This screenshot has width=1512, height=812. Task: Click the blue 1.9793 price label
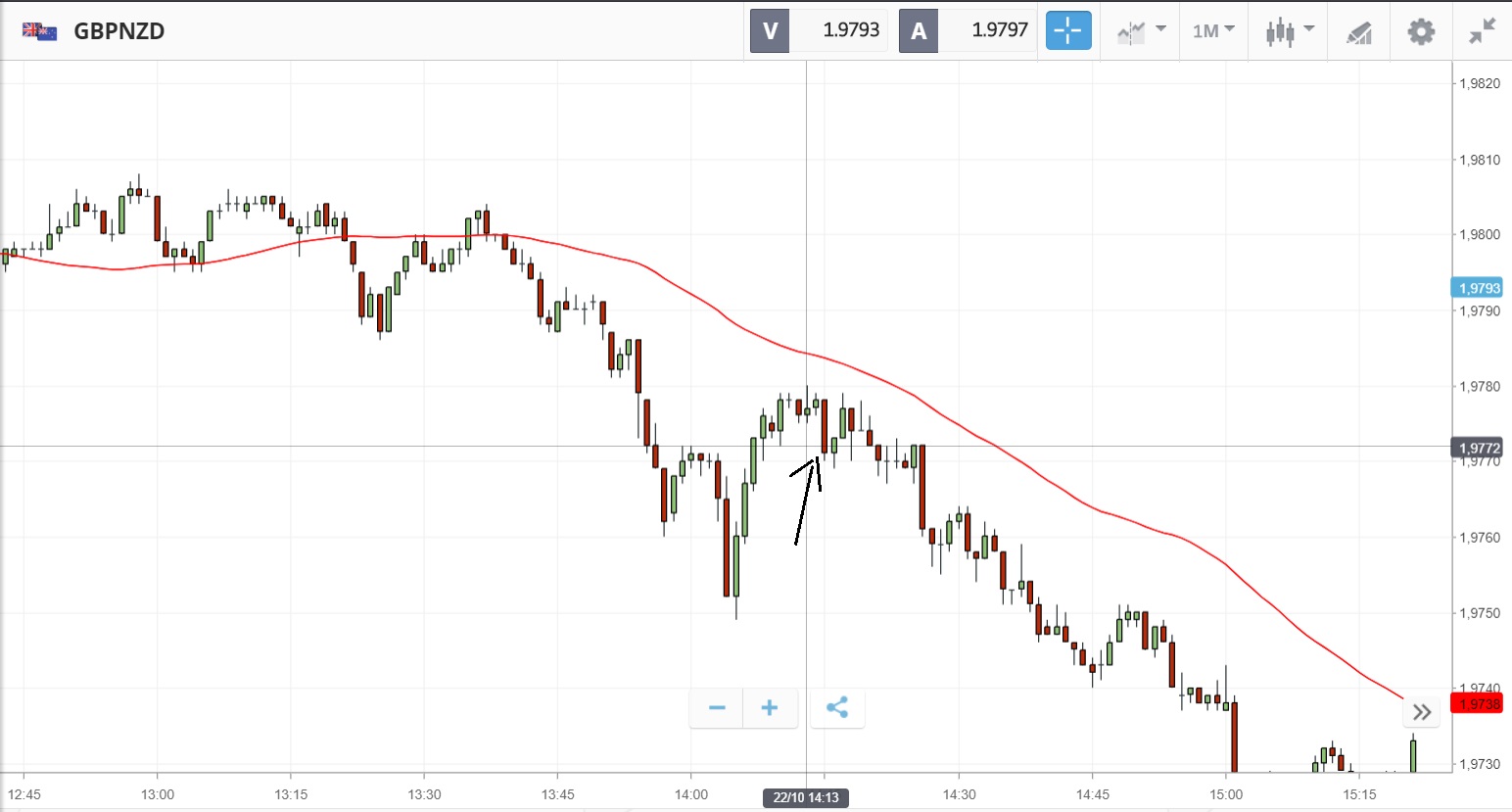coord(1478,288)
